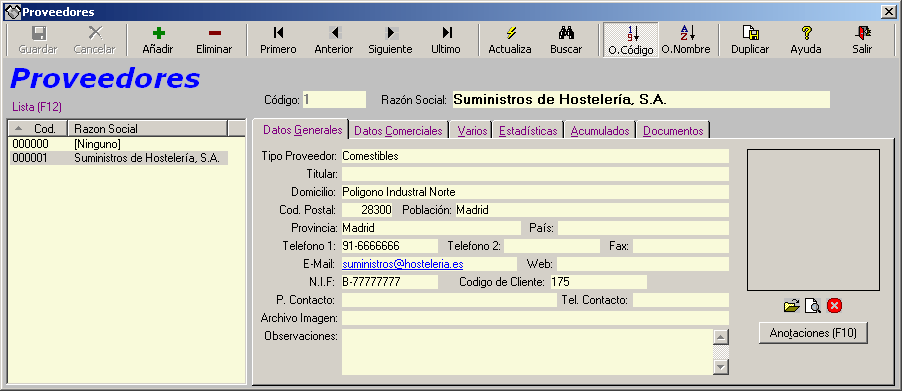
Task: Click the Telefono 1 field
Action: (x=389, y=246)
